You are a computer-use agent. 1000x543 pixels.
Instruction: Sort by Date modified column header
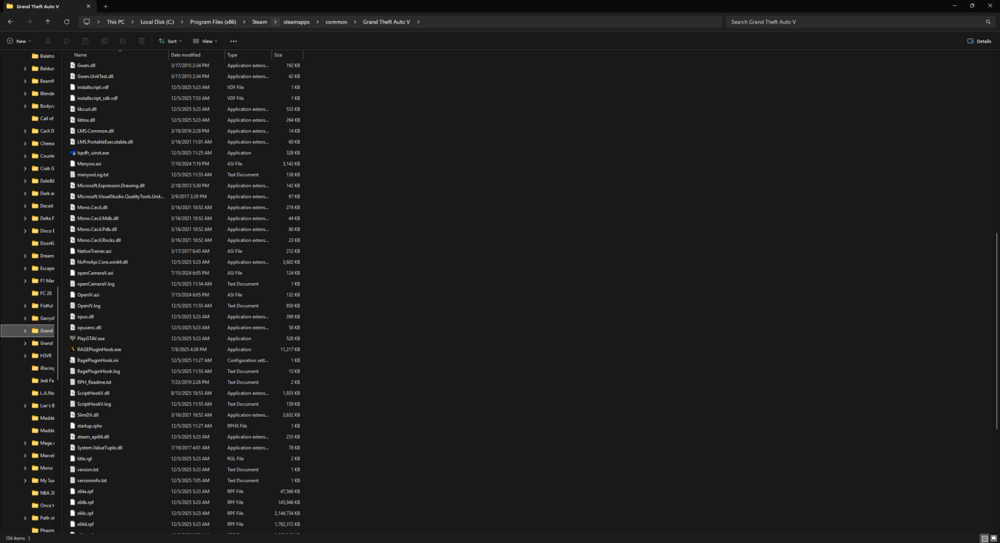tap(196, 55)
